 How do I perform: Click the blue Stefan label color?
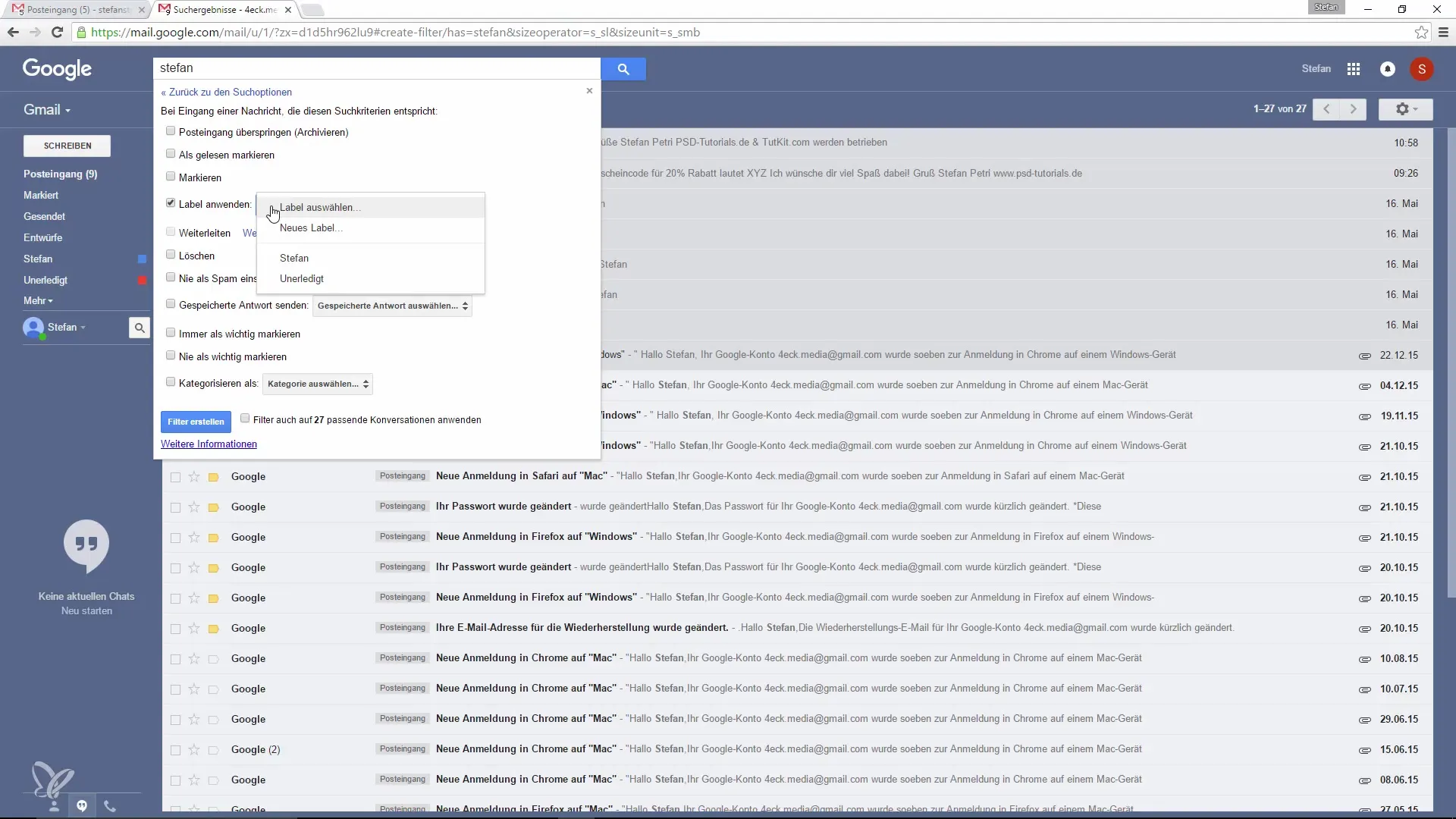pos(142,259)
